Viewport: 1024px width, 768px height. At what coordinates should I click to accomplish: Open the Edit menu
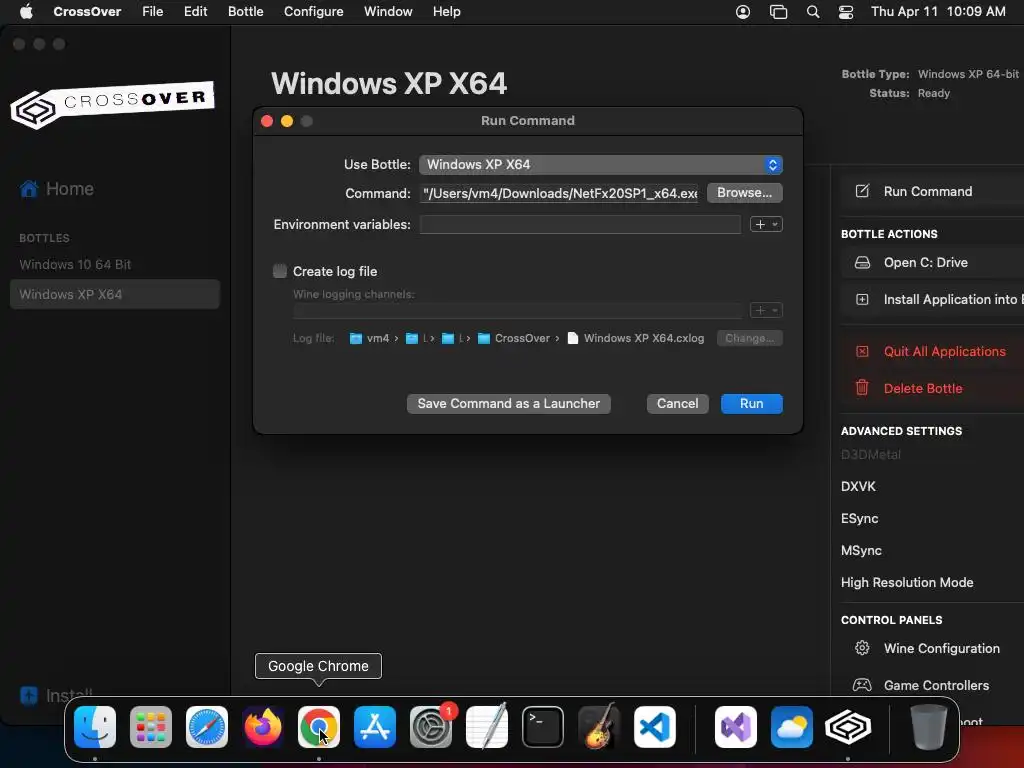tap(195, 12)
